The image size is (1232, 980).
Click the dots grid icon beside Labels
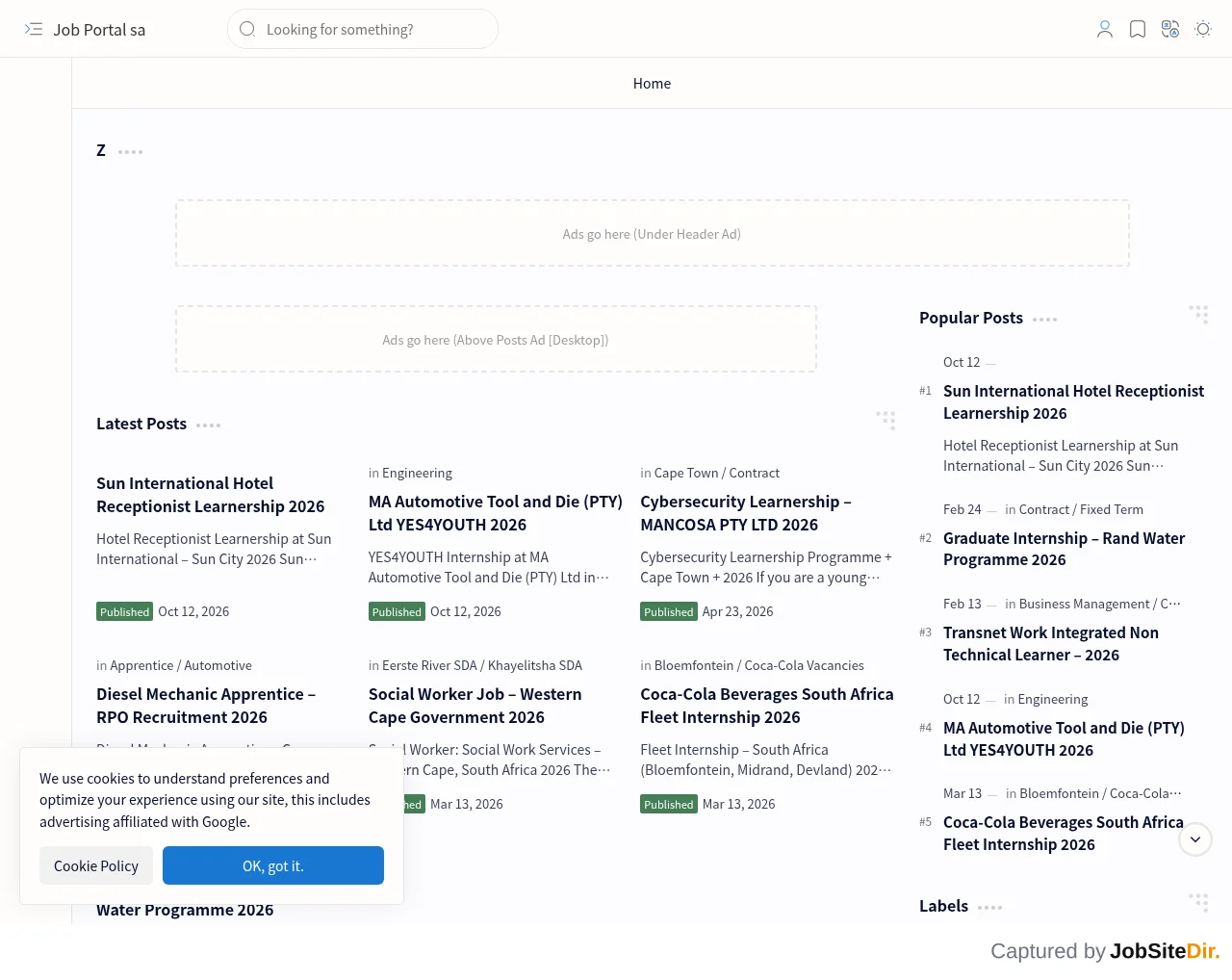pyautogui.click(x=1198, y=902)
